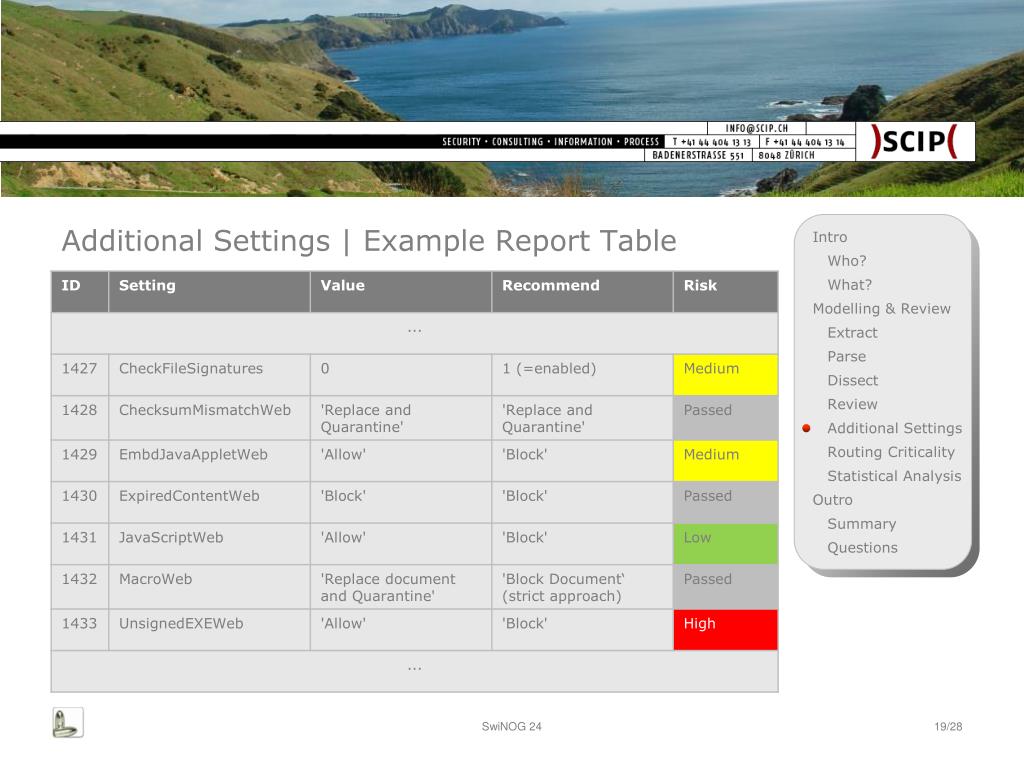The height and width of the screenshot is (768, 1024).
Task: Click the SCIP logo in the header
Action: pyautogui.click(x=914, y=142)
